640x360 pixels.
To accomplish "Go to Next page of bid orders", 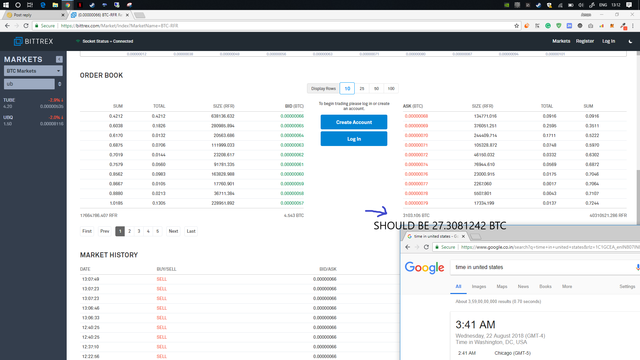I will 173,231.
